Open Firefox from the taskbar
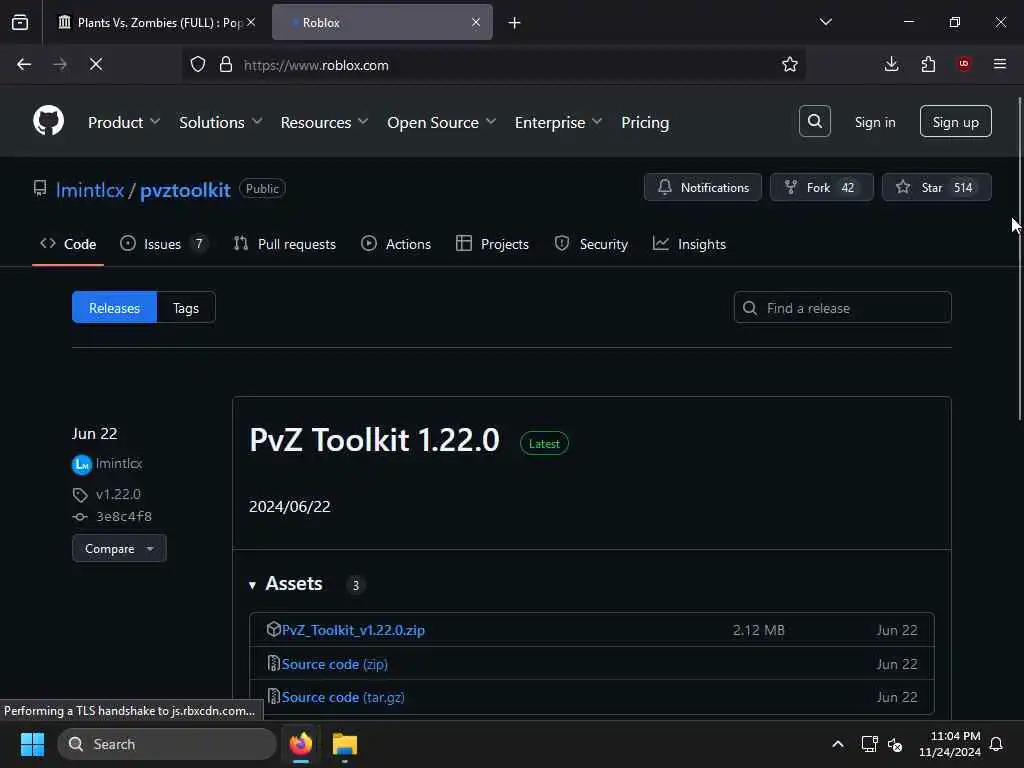1024x768 pixels. click(300, 744)
